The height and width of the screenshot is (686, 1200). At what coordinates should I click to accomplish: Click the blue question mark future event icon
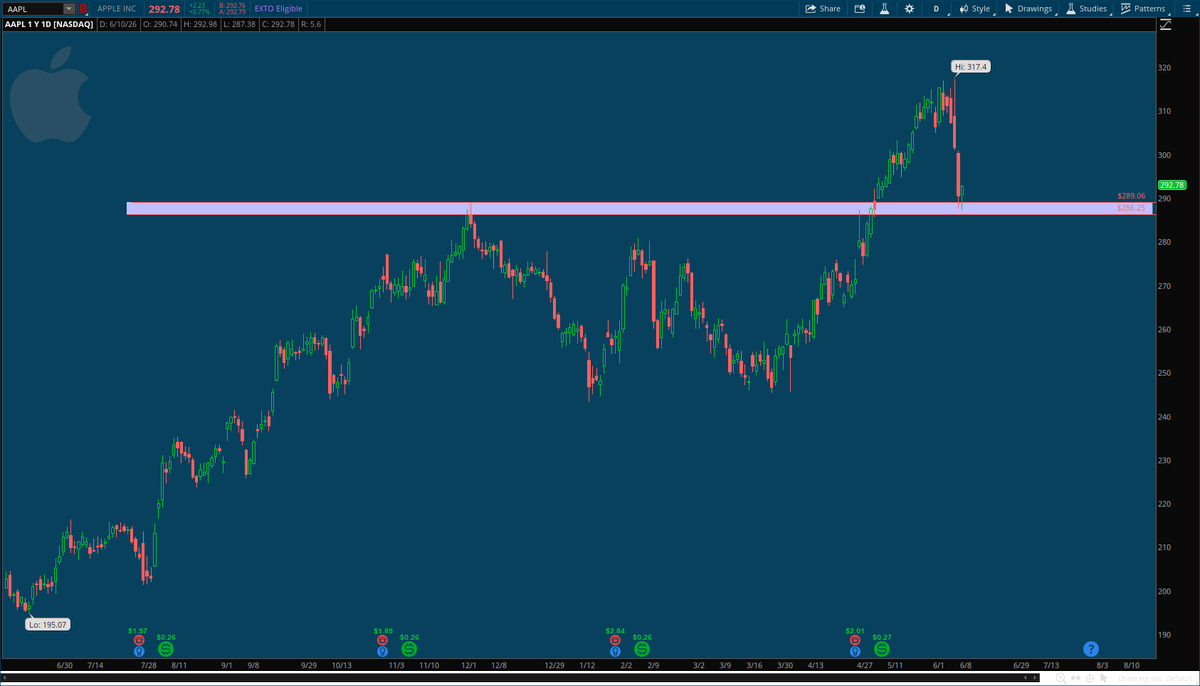(1091, 649)
